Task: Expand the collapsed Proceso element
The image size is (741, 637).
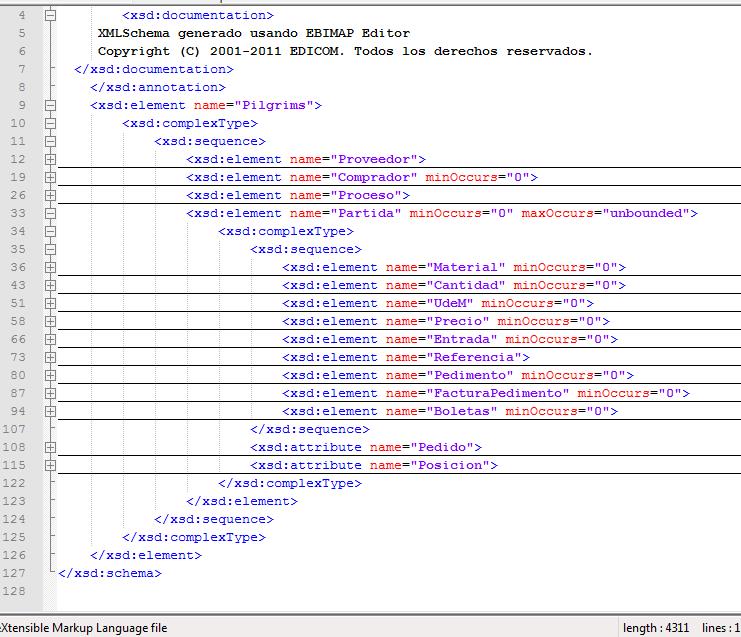Action: [x=50, y=196]
